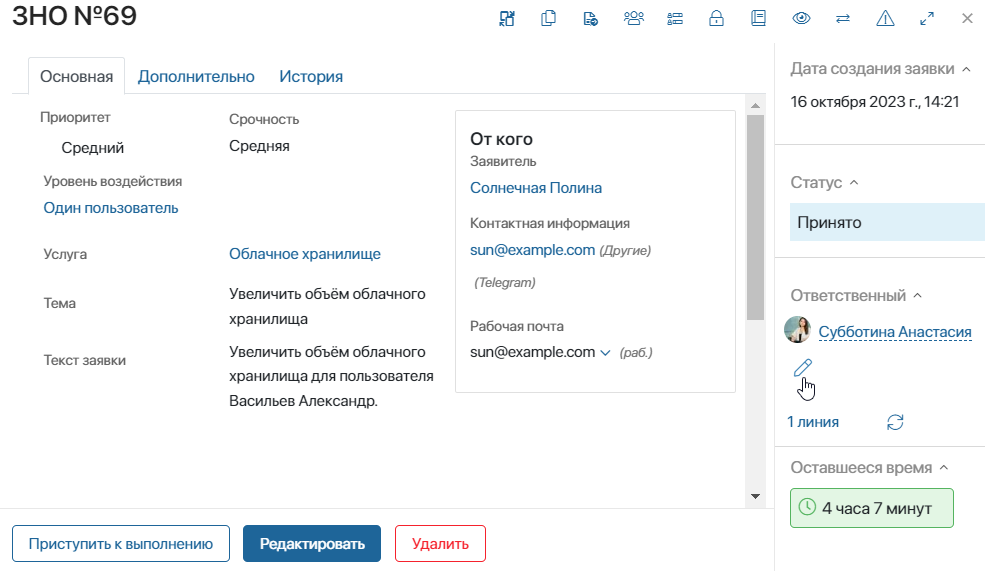Click the padlock icon
This screenshot has width=989, height=572.
point(717,18)
